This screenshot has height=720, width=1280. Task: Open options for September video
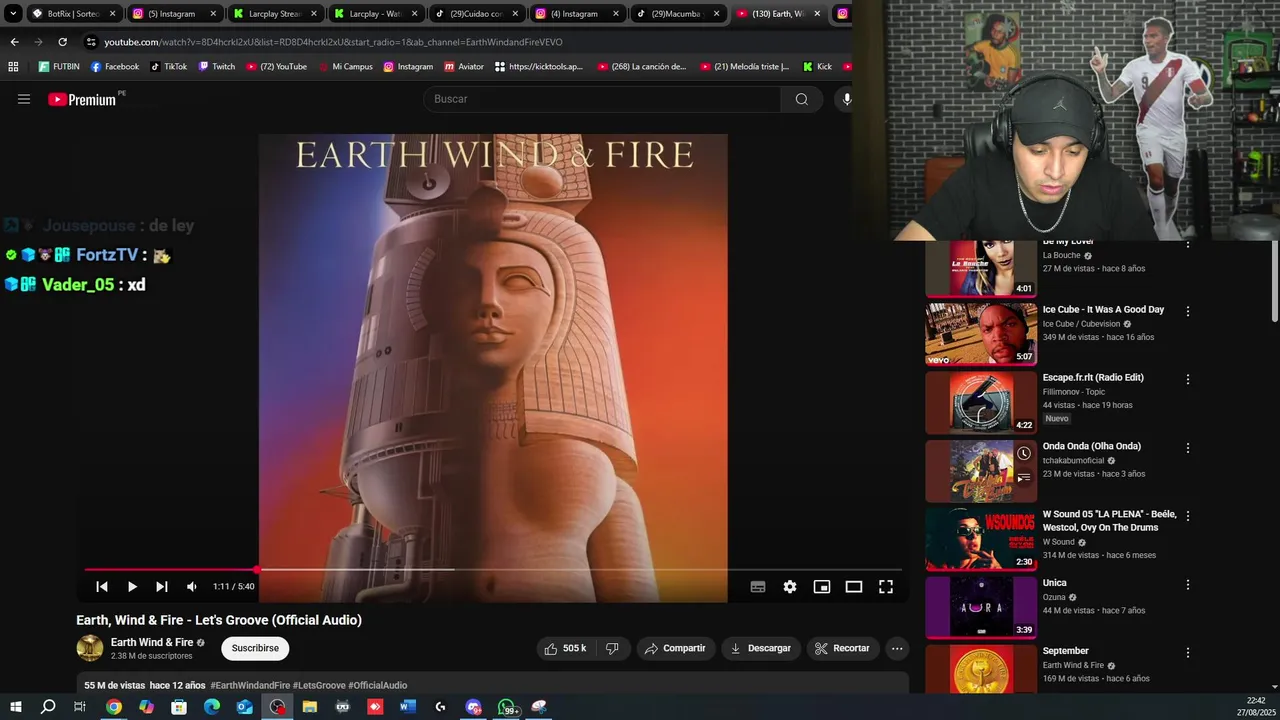click(1188, 652)
